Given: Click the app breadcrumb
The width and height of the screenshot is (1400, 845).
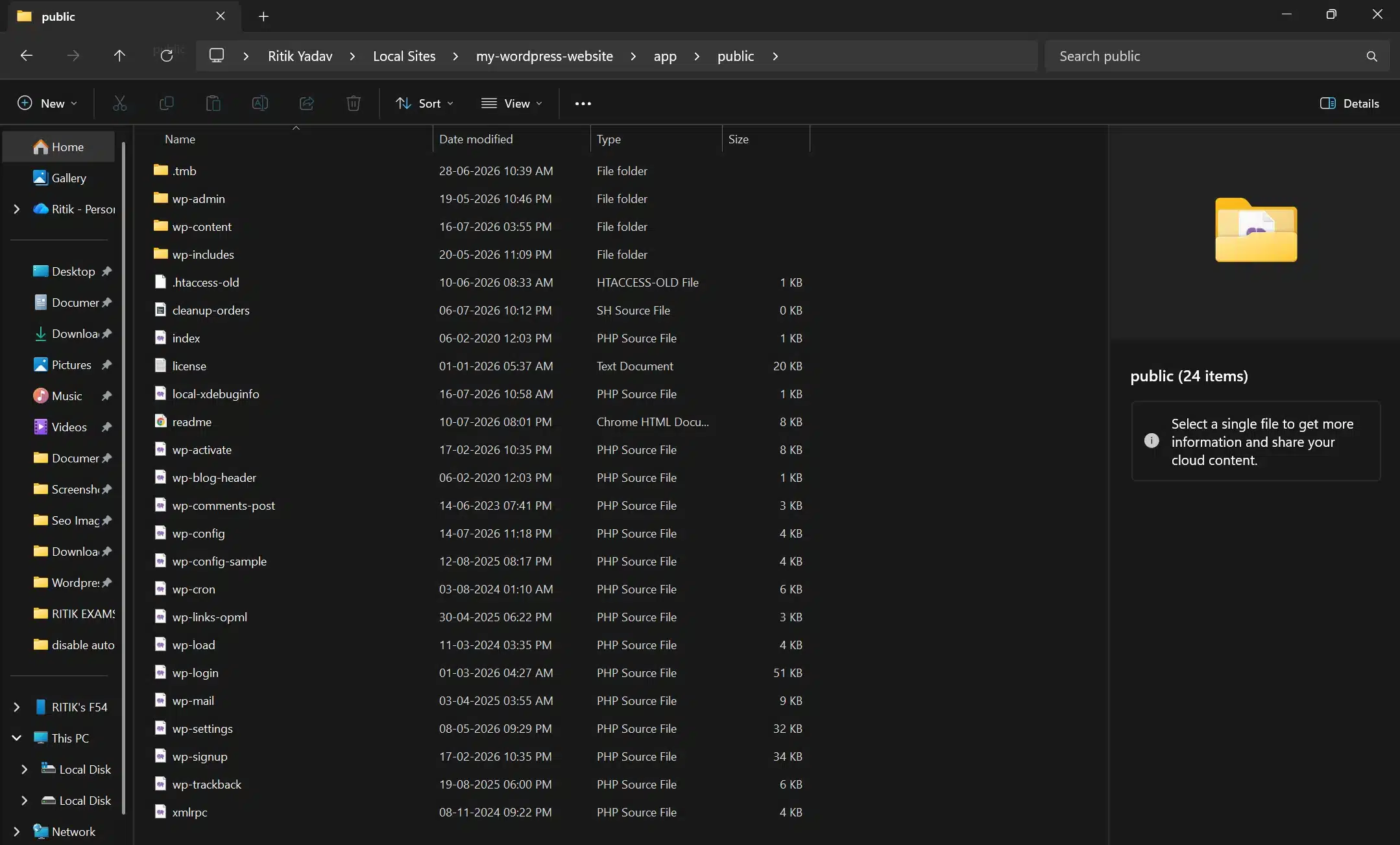Looking at the screenshot, I should point(665,56).
